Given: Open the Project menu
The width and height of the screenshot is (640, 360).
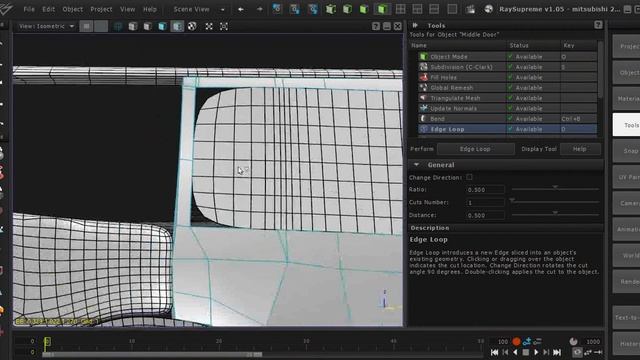Looking at the screenshot, I should click(x=101, y=9).
